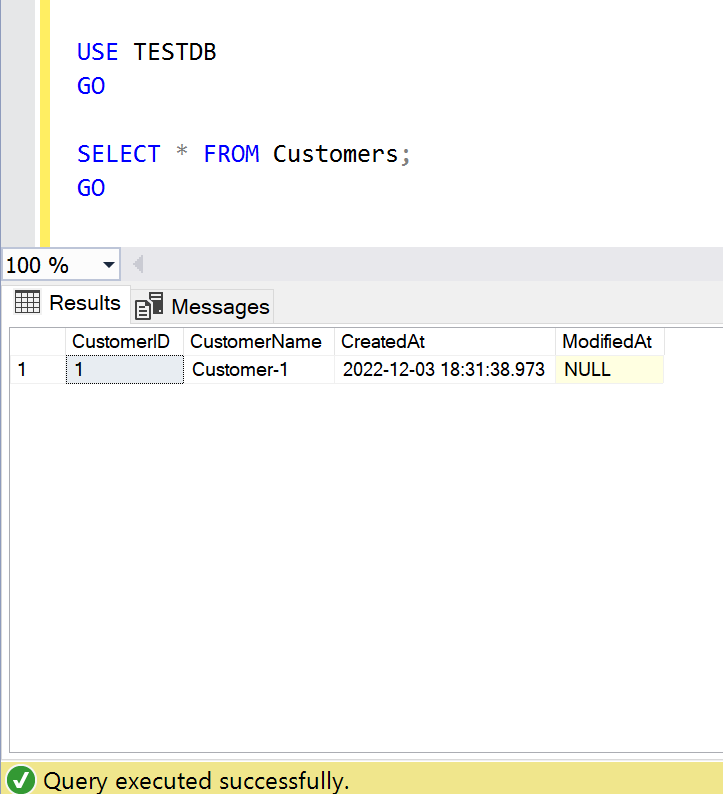Place cursor on TESTDB in the editor

point(175,52)
